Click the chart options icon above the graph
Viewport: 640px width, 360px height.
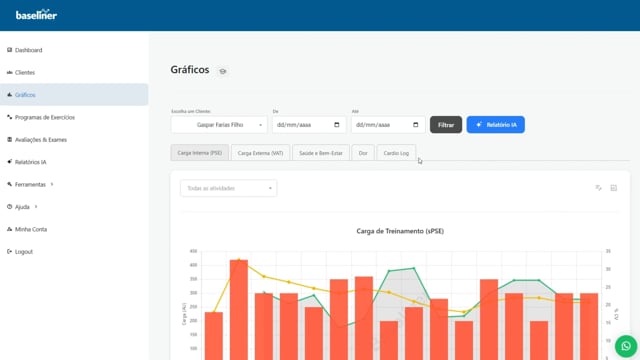(598, 188)
